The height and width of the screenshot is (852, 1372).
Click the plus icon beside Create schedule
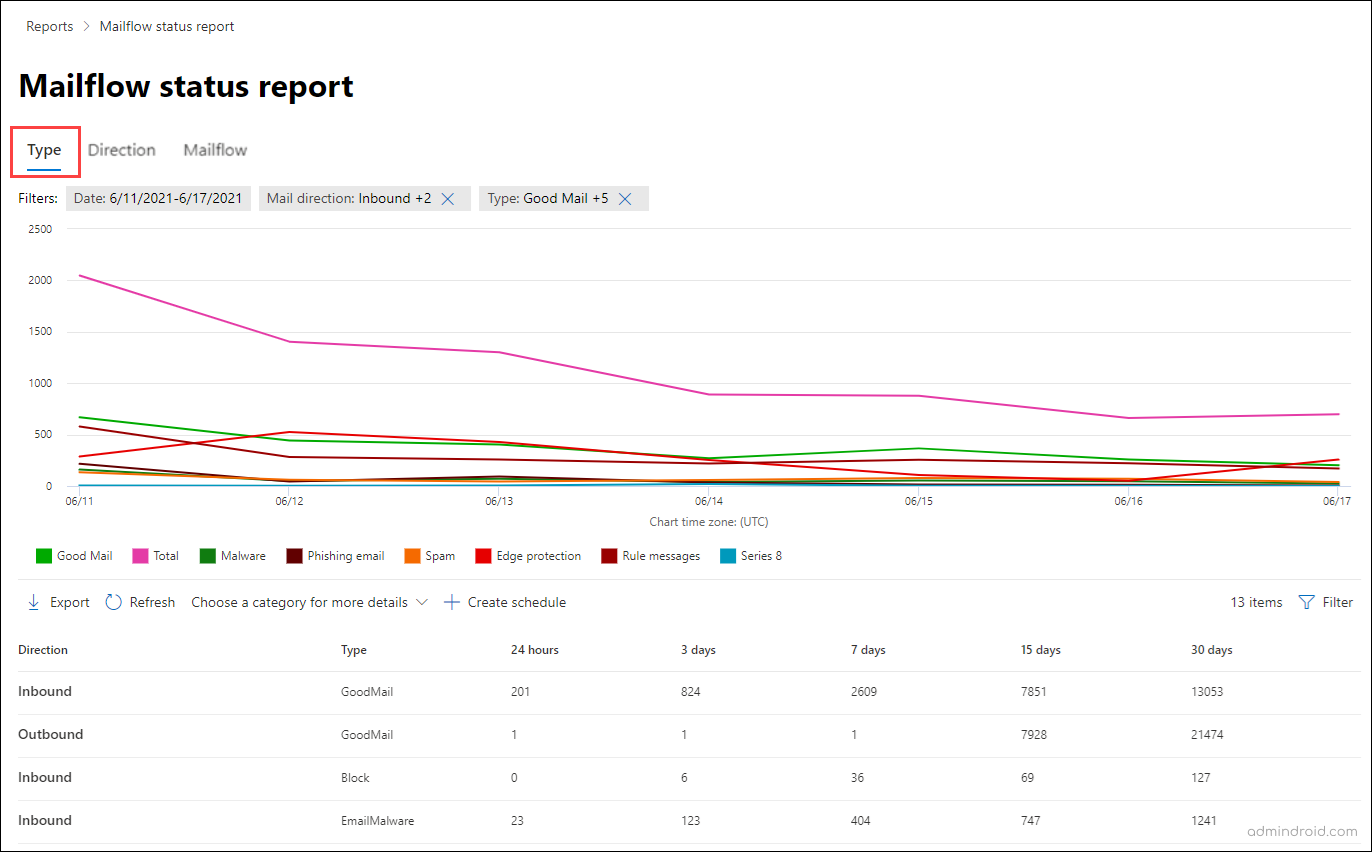tap(451, 601)
